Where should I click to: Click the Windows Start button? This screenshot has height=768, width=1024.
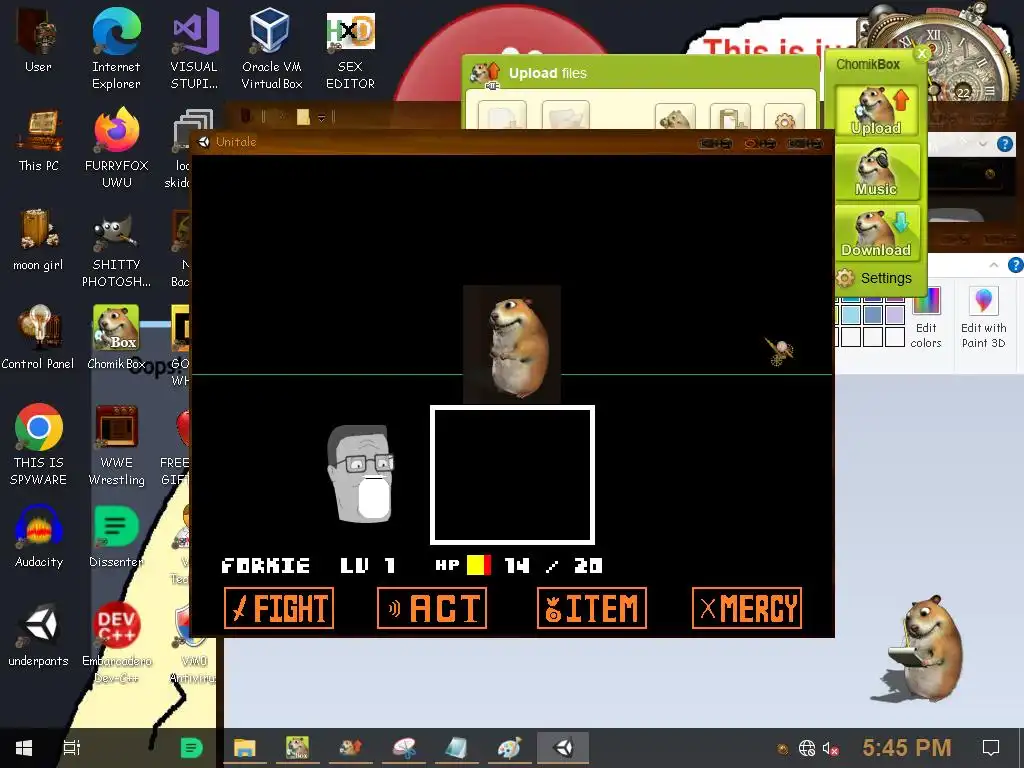tap(24, 748)
